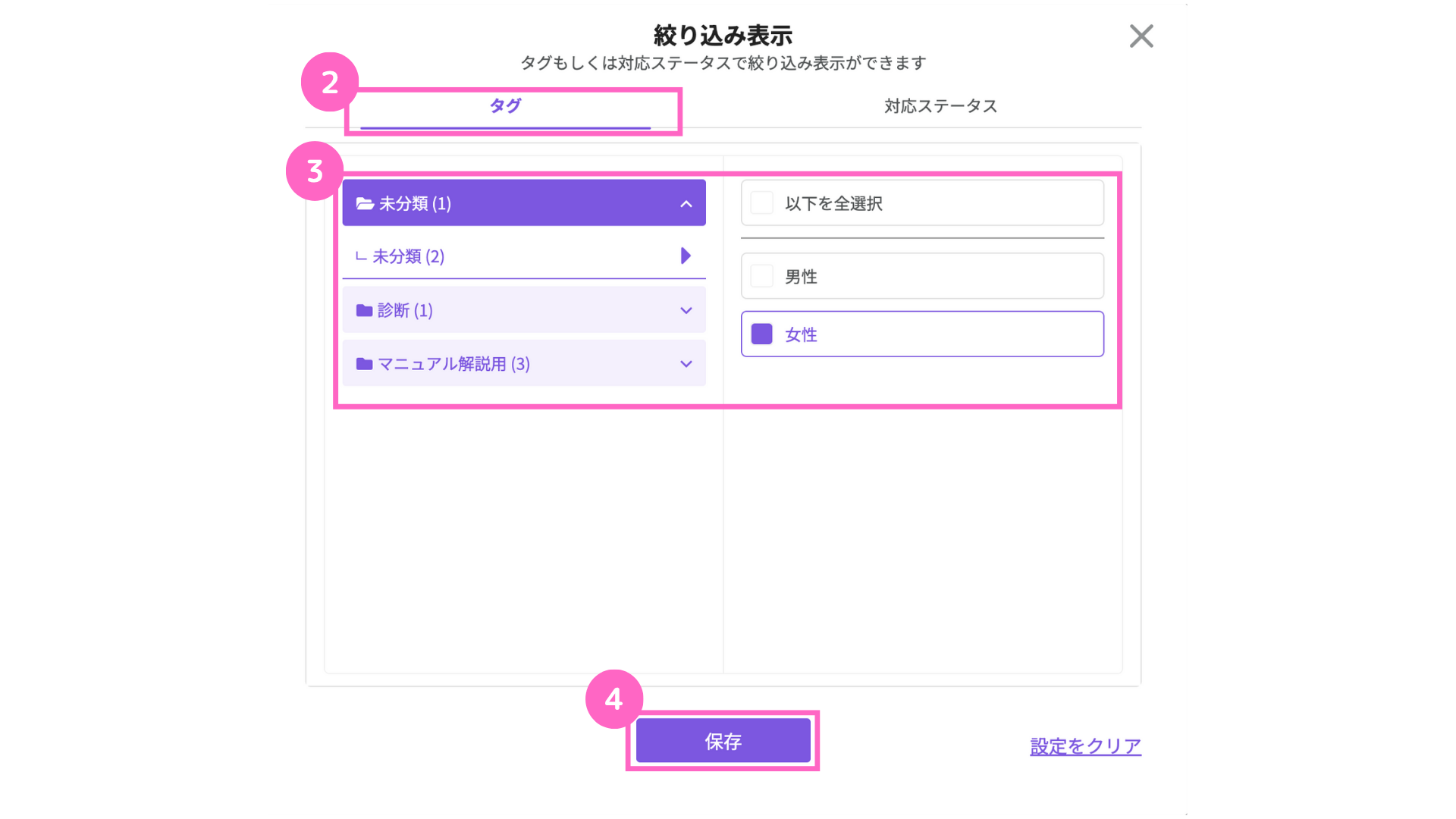This screenshot has width=1456, height=819.
Task: Switch to the 対応ステータス tab
Action: 940,106
